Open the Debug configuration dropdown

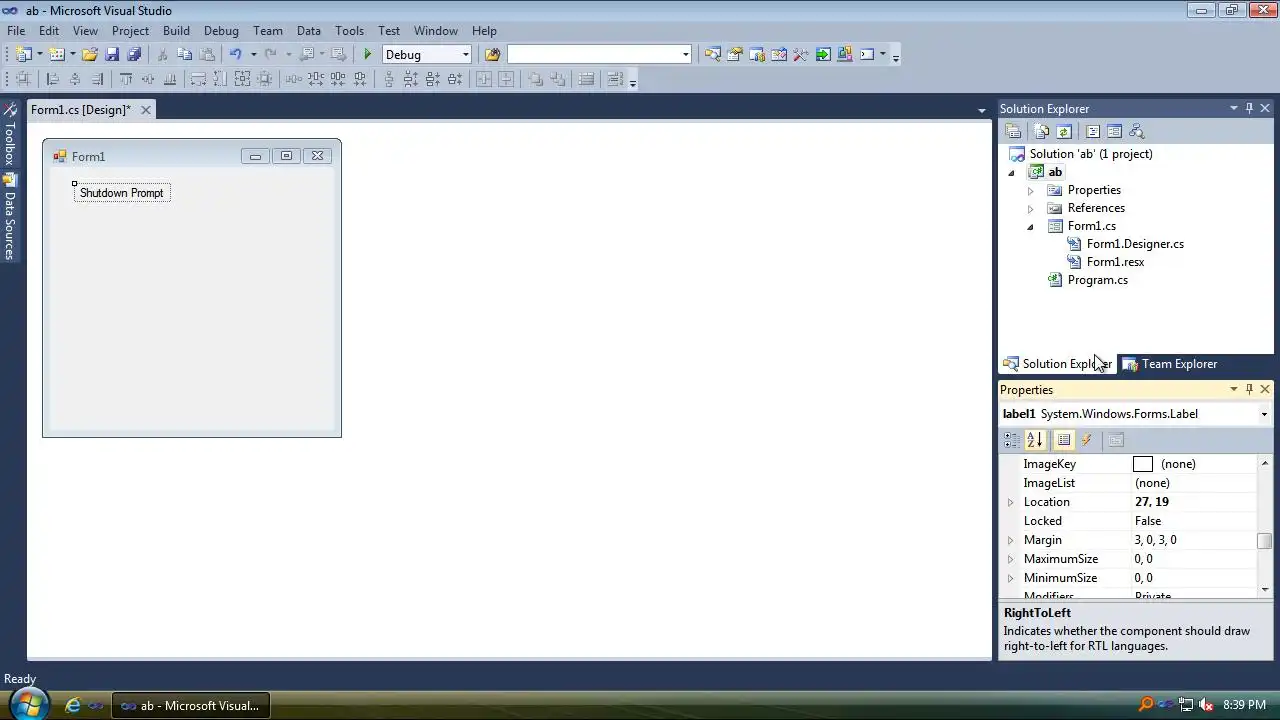tap(465, 54)
